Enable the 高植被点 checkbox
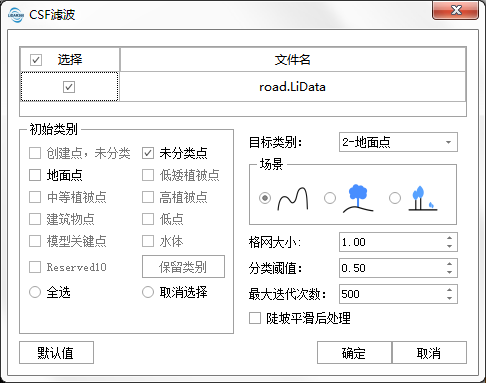The width and height of the screenshot is (486, 383). click(x=148, y=197)
